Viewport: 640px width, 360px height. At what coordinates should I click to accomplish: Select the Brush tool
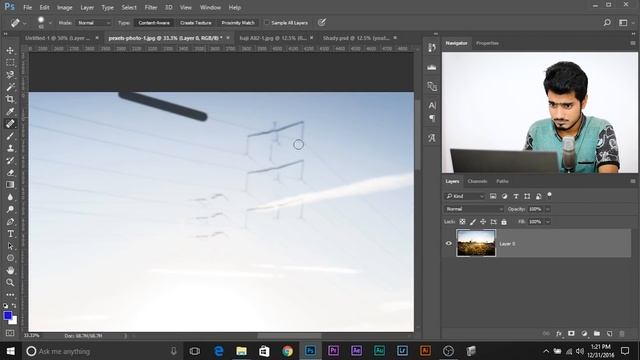pos(10,136)
